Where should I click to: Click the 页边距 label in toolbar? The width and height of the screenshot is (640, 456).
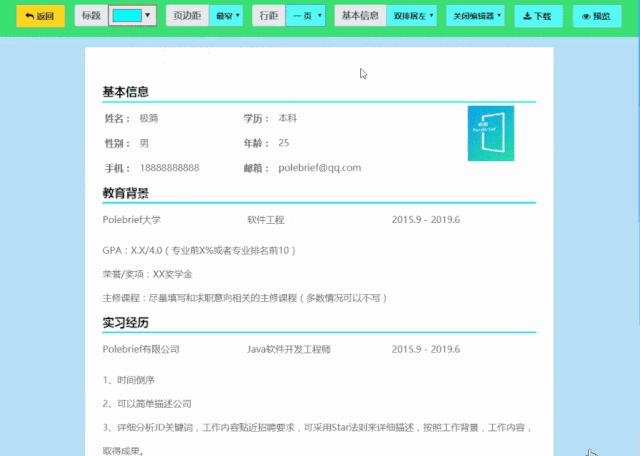187,16
